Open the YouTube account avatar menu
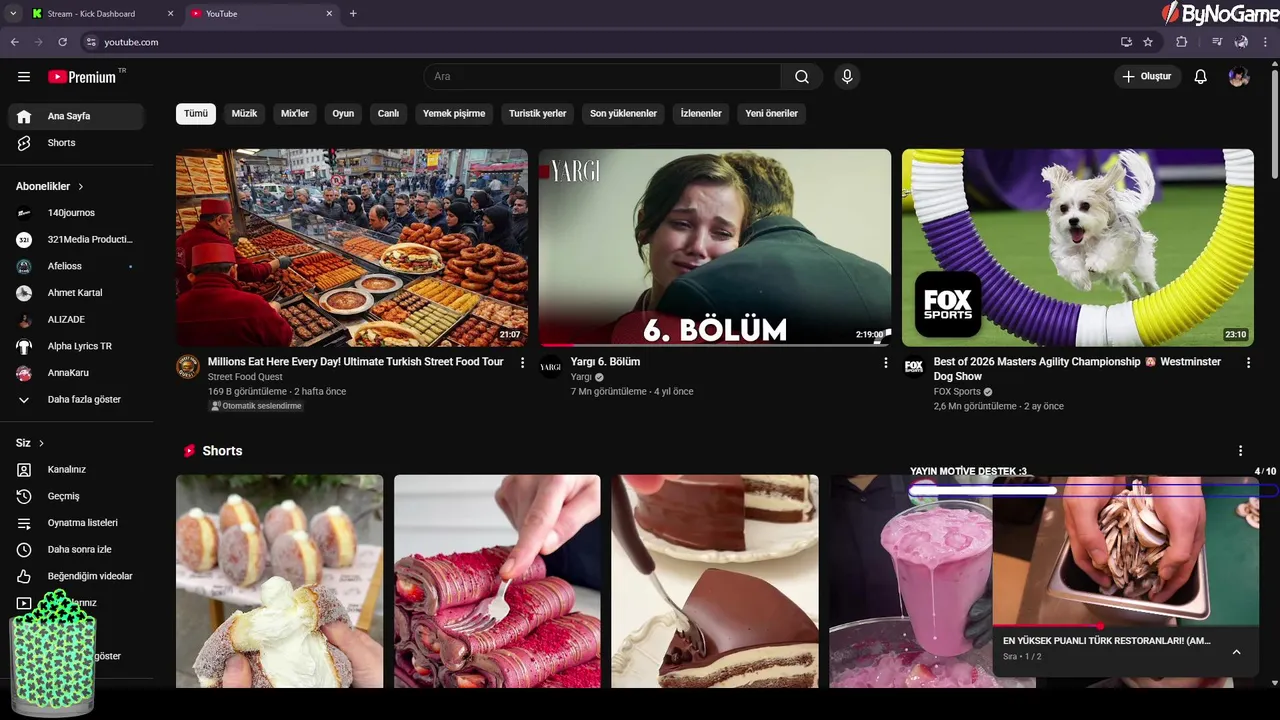 point(1239,77)
